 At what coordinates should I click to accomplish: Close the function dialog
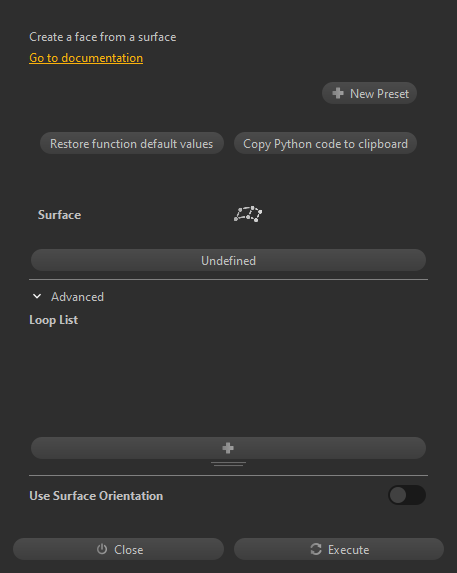point(118,549)
